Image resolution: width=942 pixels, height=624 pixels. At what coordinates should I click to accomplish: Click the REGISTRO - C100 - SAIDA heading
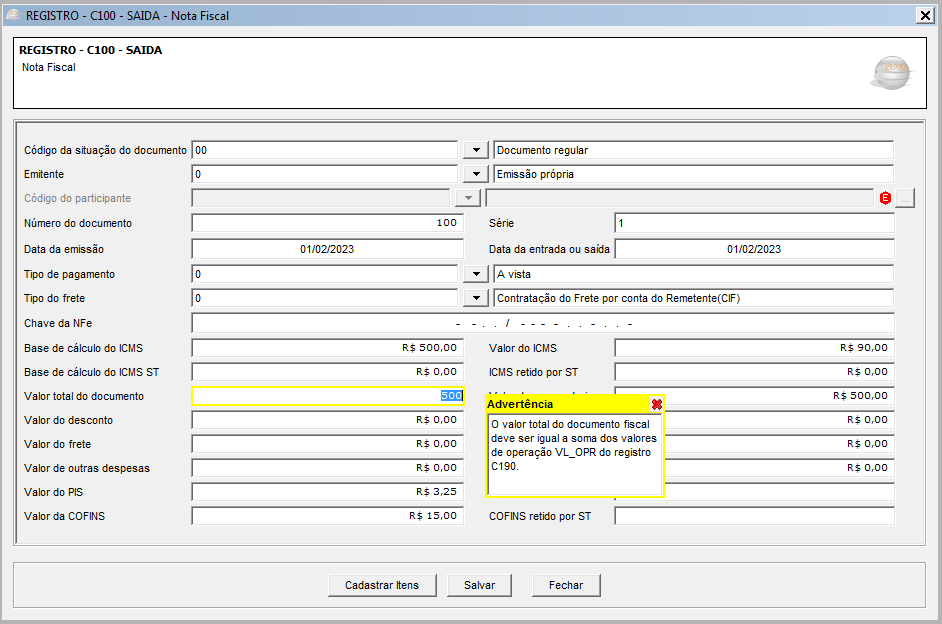(91, 50)
